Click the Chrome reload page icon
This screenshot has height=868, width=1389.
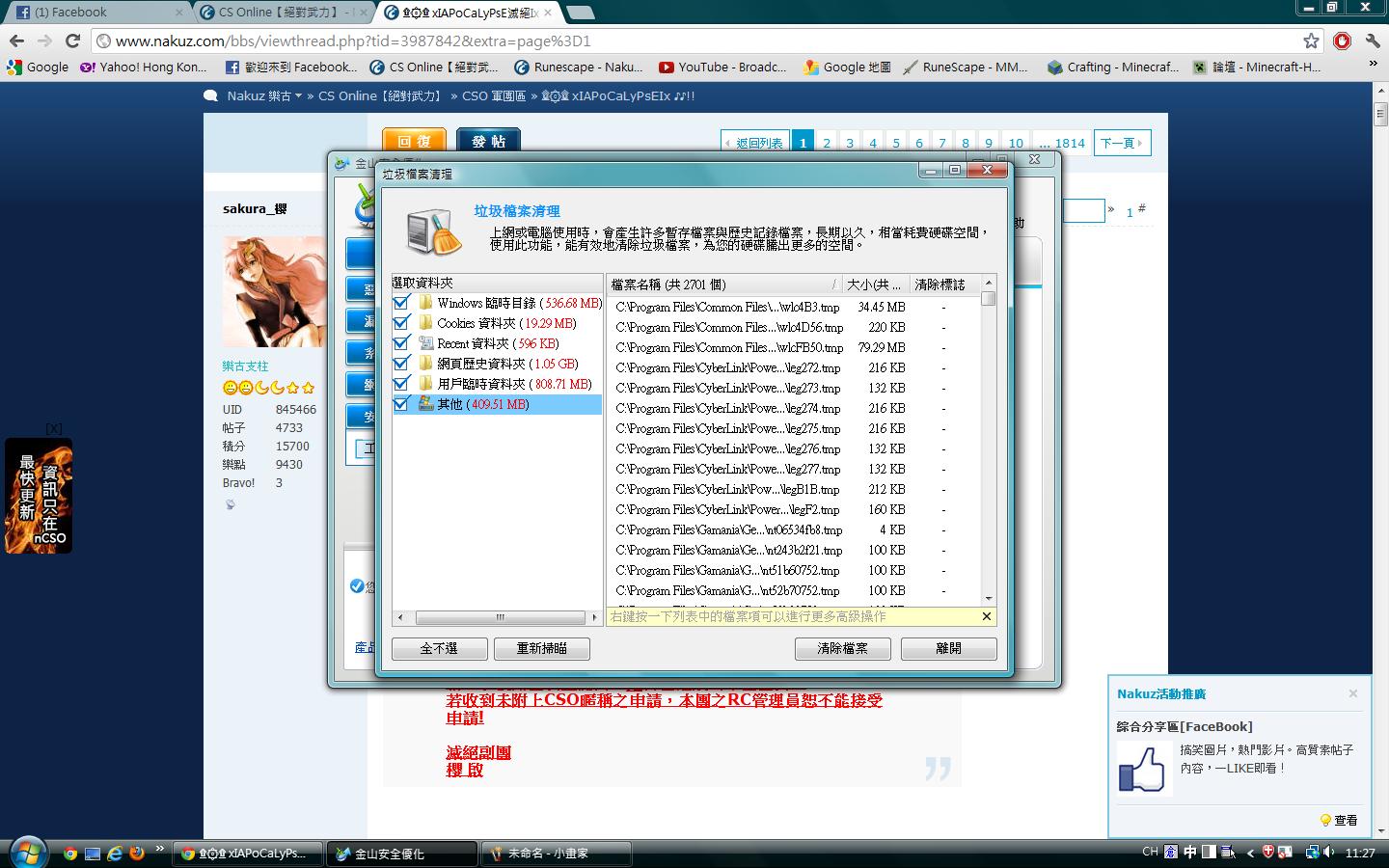click(x=72, y=41)
